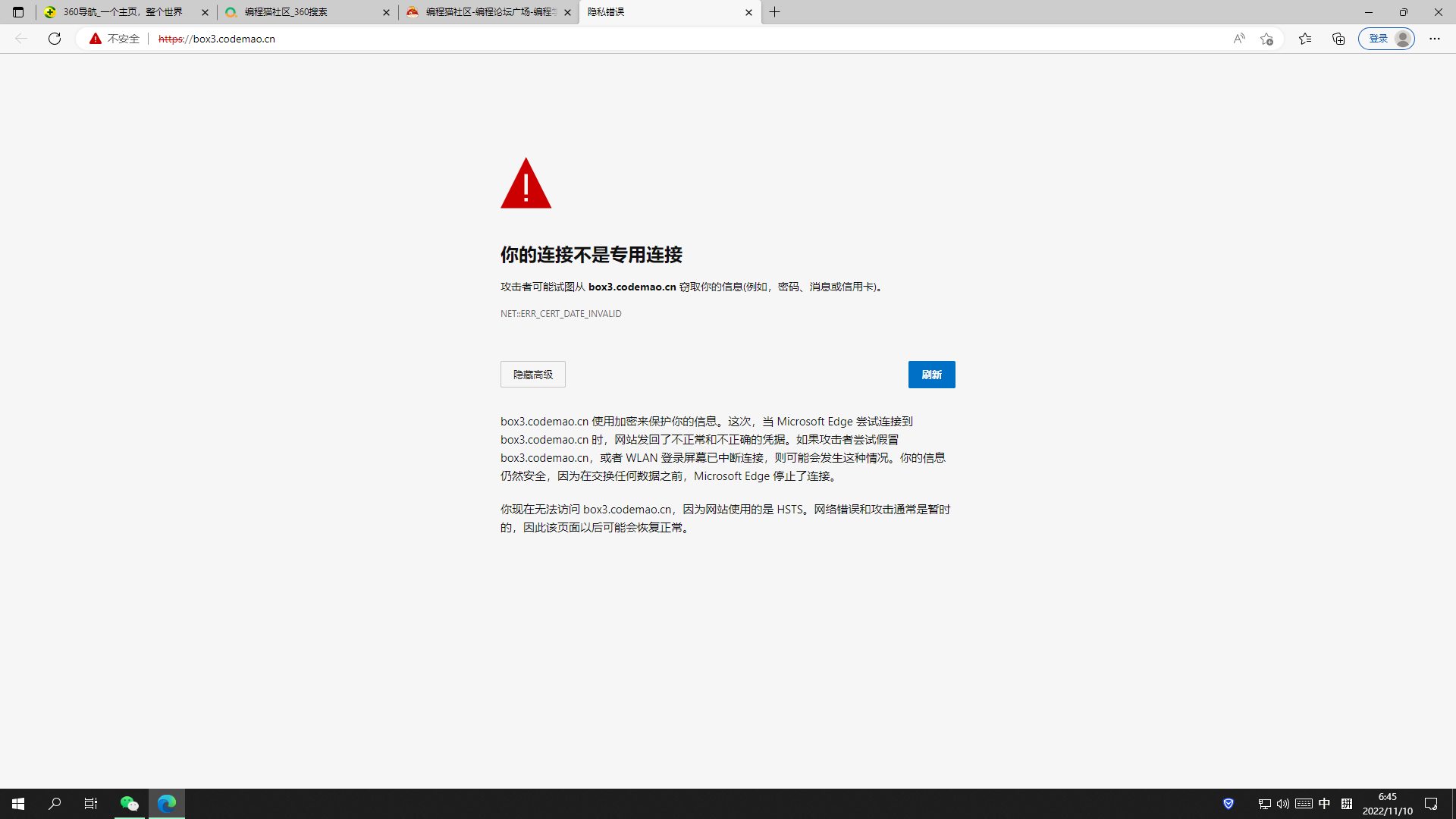Open the network tray icon
The width and height of the screenshot is (1456, 819).
pos(1264,804)
